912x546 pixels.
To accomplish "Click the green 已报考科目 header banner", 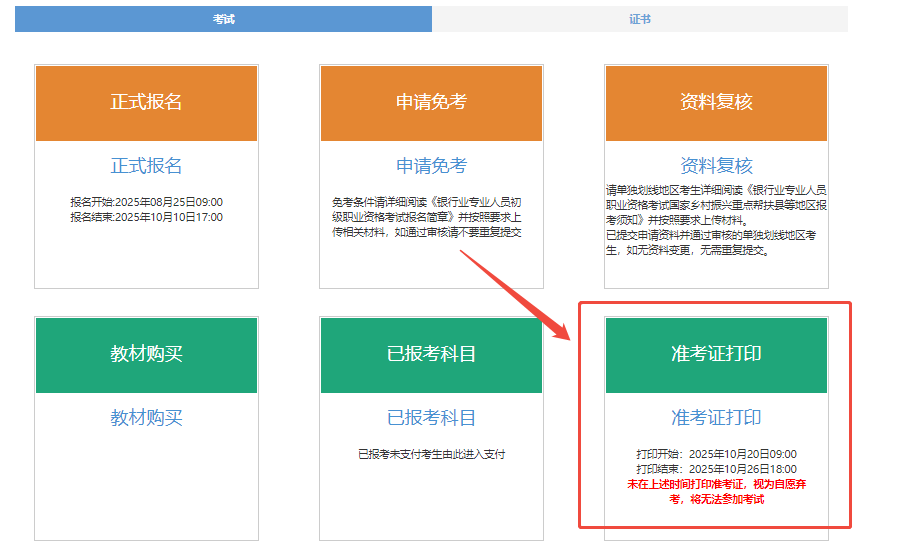I will tap(431, 355).
